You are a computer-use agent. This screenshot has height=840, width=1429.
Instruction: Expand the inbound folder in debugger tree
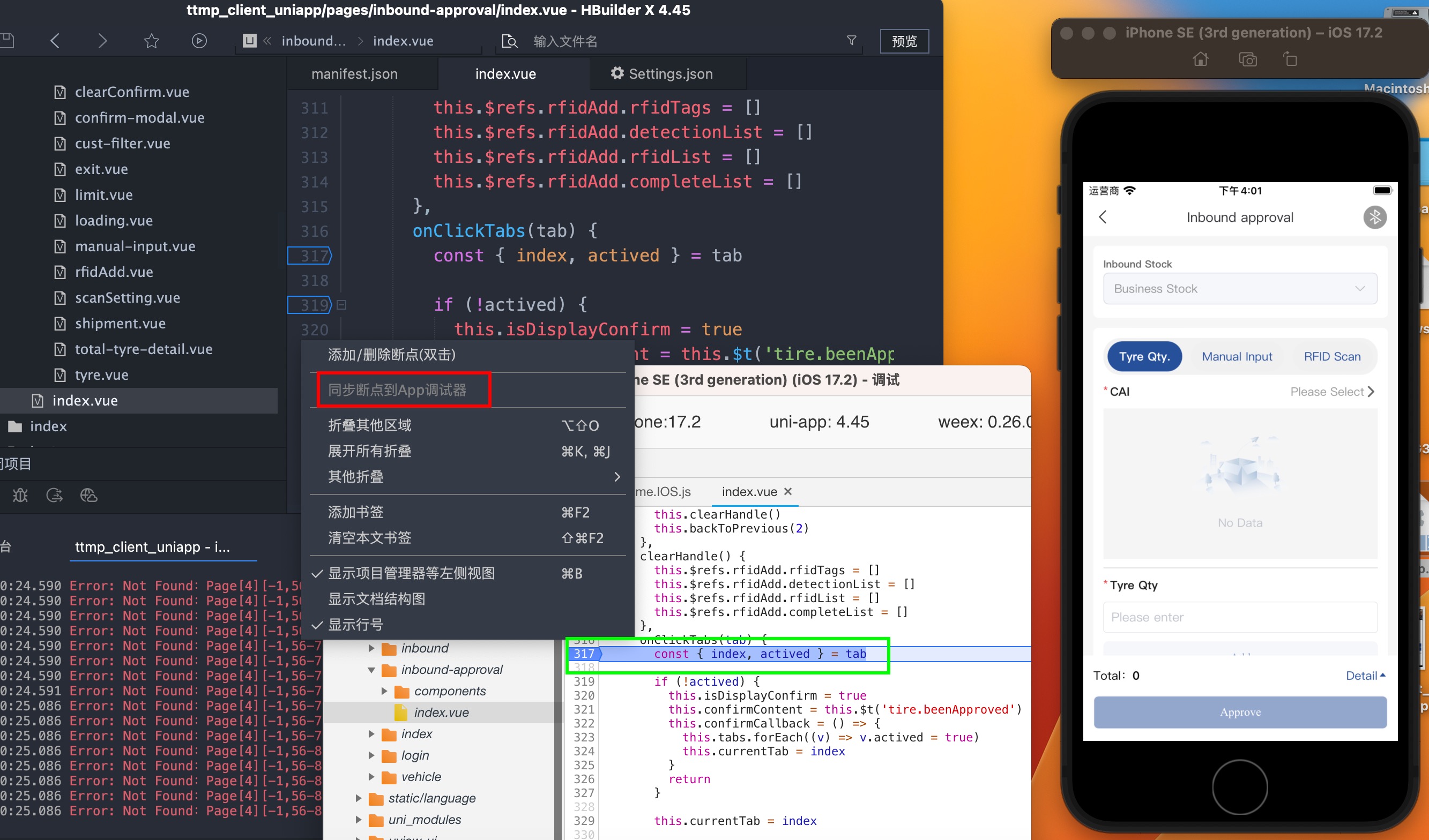371,648
